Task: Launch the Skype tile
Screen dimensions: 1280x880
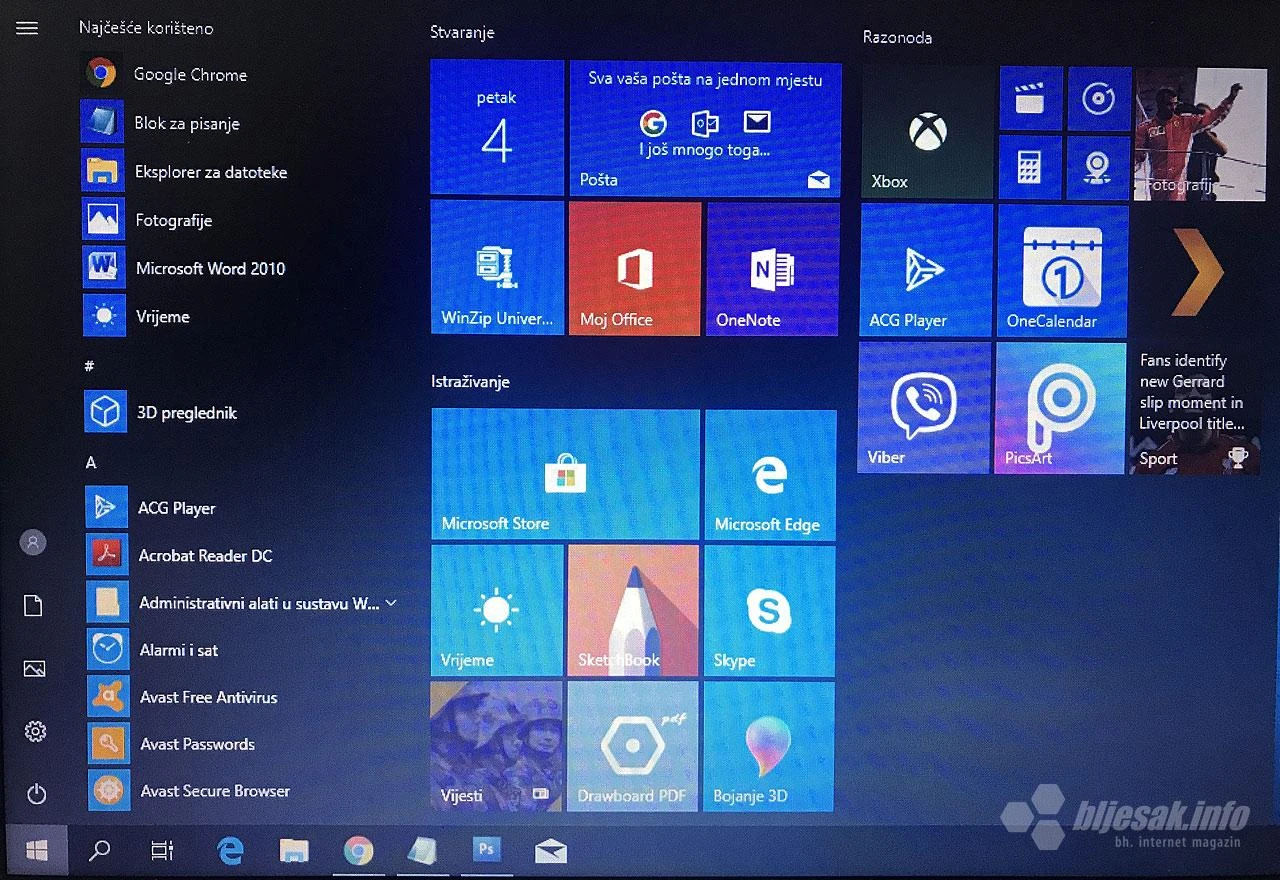Action: point(769,612)
